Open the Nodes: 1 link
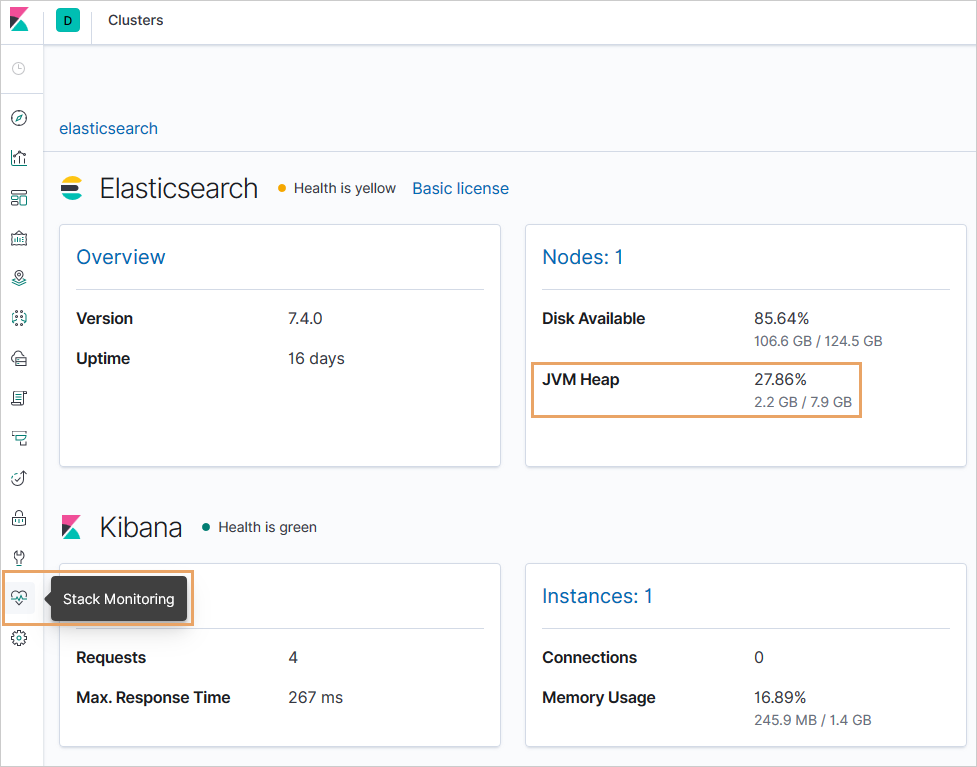Image resolution: width=977 pixels, height=767 pixels. [582, 257]
